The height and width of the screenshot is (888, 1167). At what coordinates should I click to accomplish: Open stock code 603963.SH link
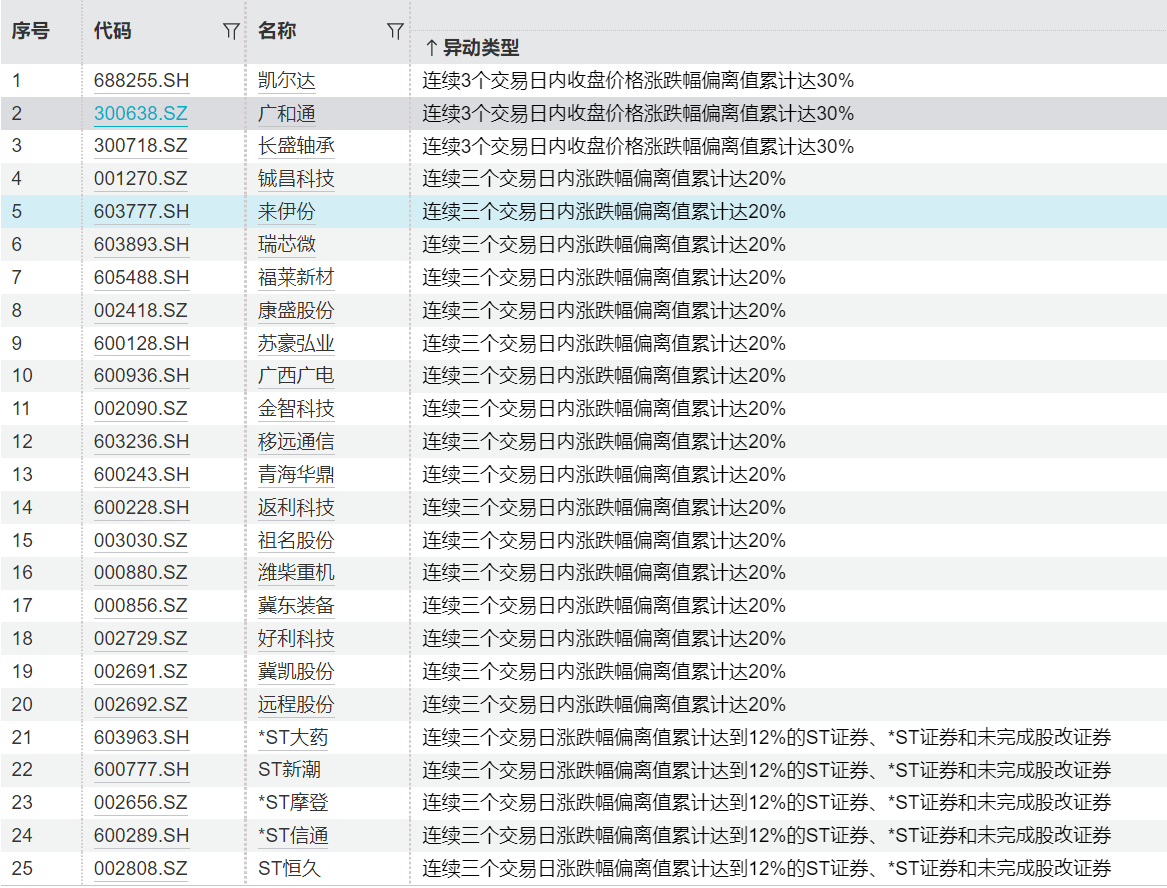[141, 738]
